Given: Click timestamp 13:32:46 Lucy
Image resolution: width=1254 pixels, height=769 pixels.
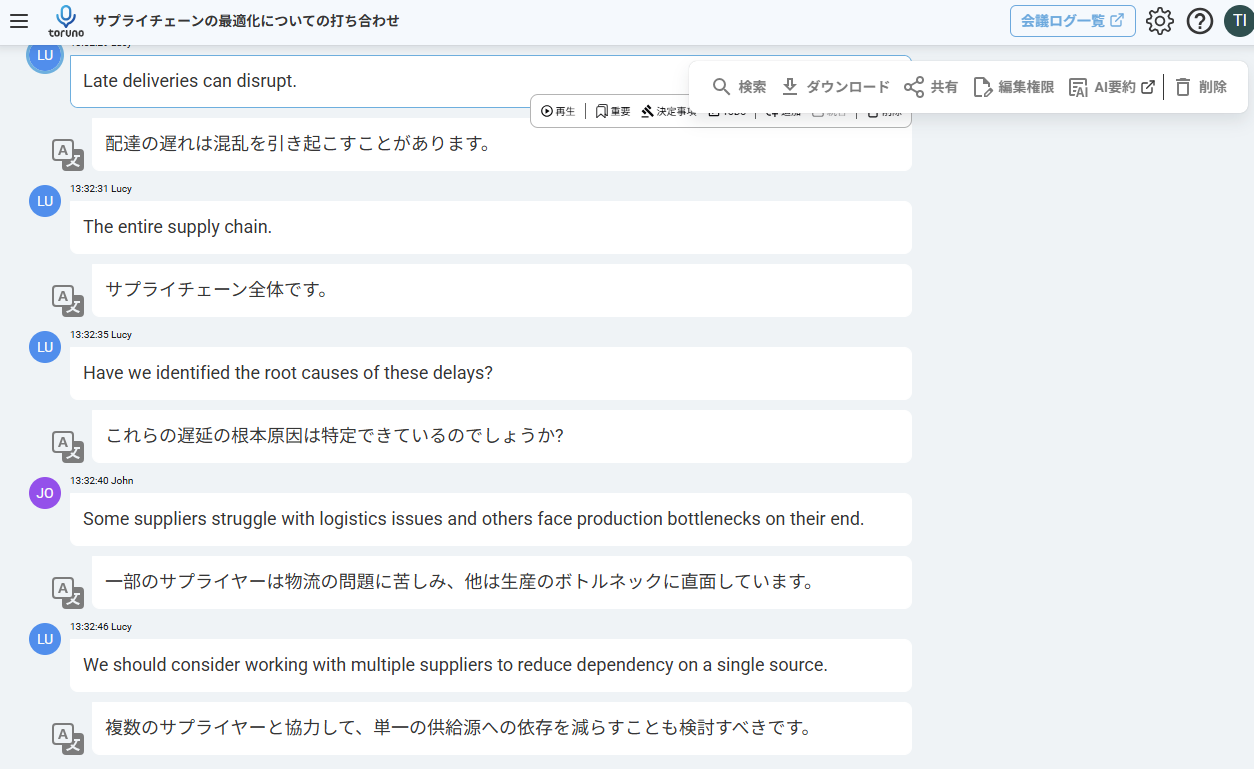Looking at the screenshot, I should (x=101, y=627).
